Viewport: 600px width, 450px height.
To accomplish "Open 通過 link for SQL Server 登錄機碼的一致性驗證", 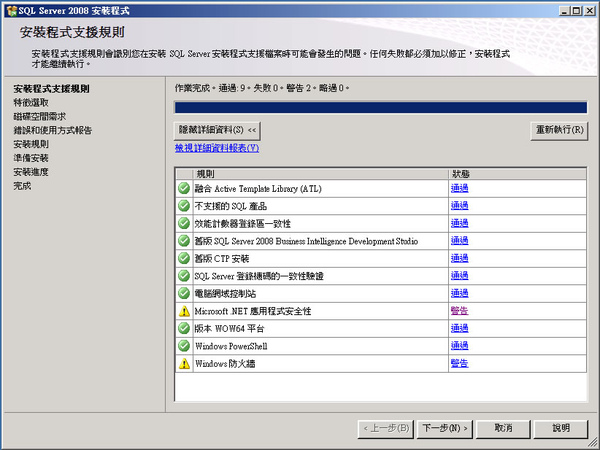I will tap(460, 276).
